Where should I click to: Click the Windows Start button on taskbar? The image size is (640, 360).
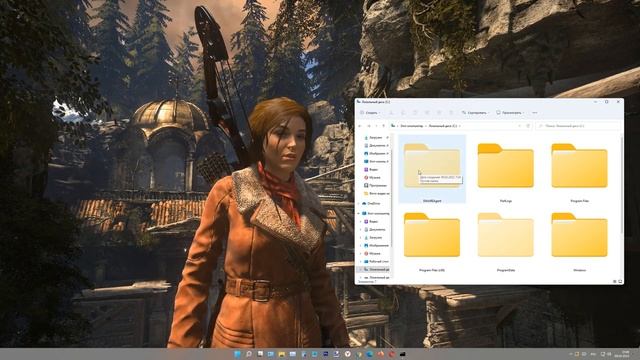[x=237, y=354]
